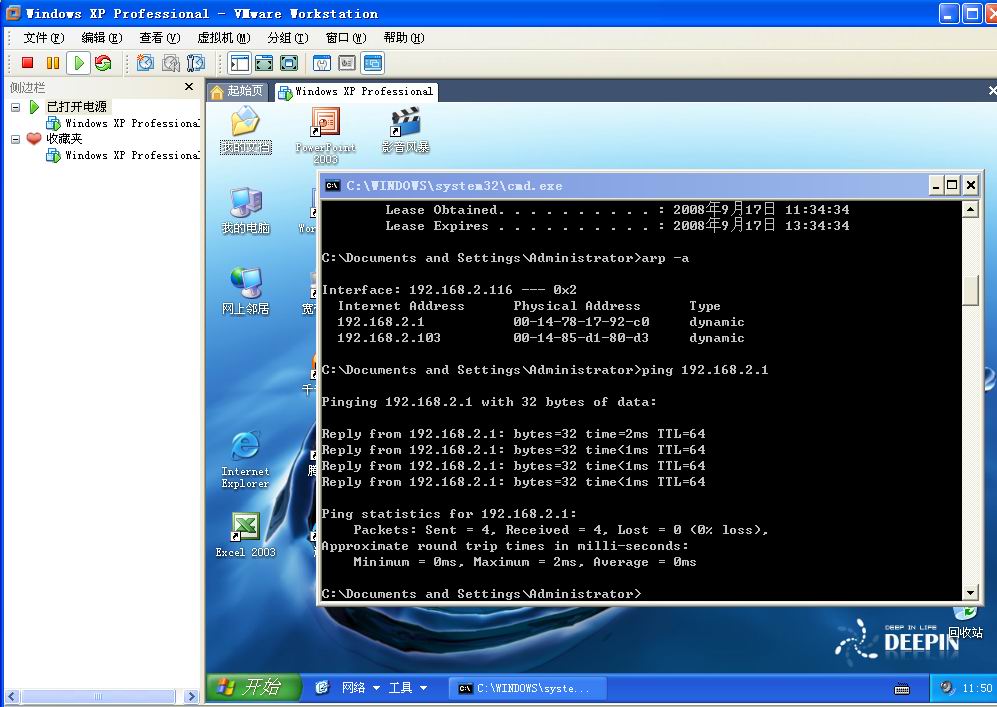Open the 分组(T) menu
997x707 pixels.
pos(288,38)
